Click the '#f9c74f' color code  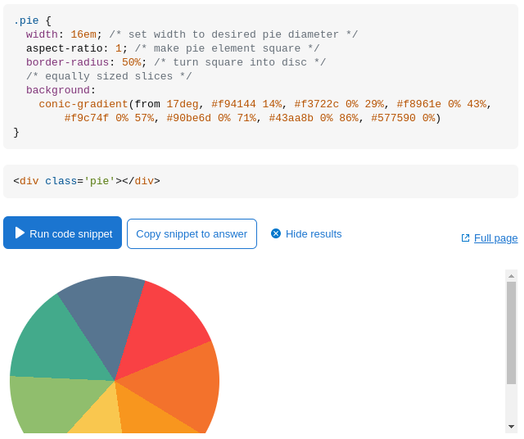pyautogui.click(x=87, y=118)
